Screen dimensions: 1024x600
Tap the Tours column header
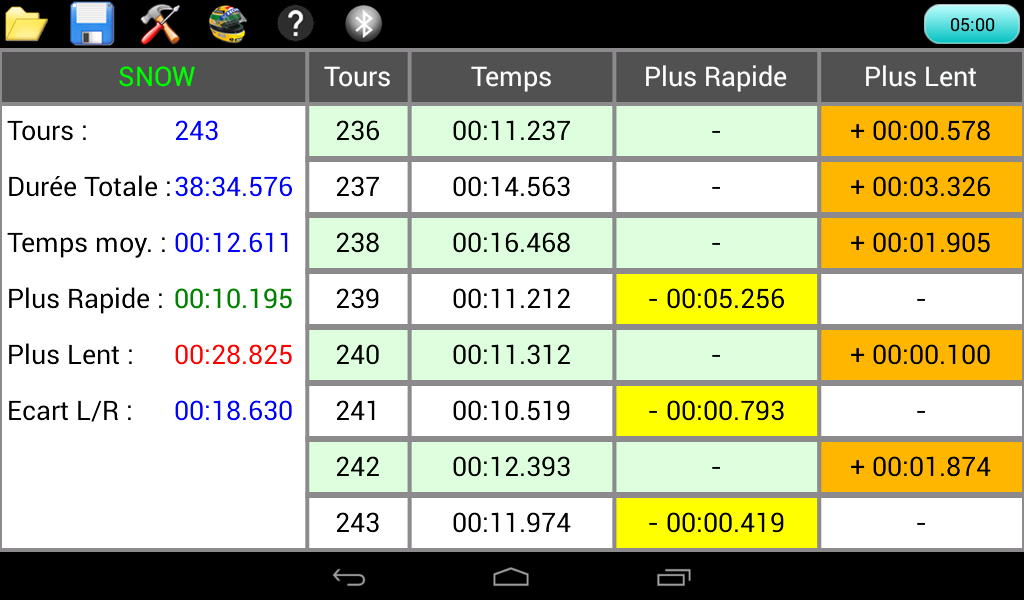point(358,77)
